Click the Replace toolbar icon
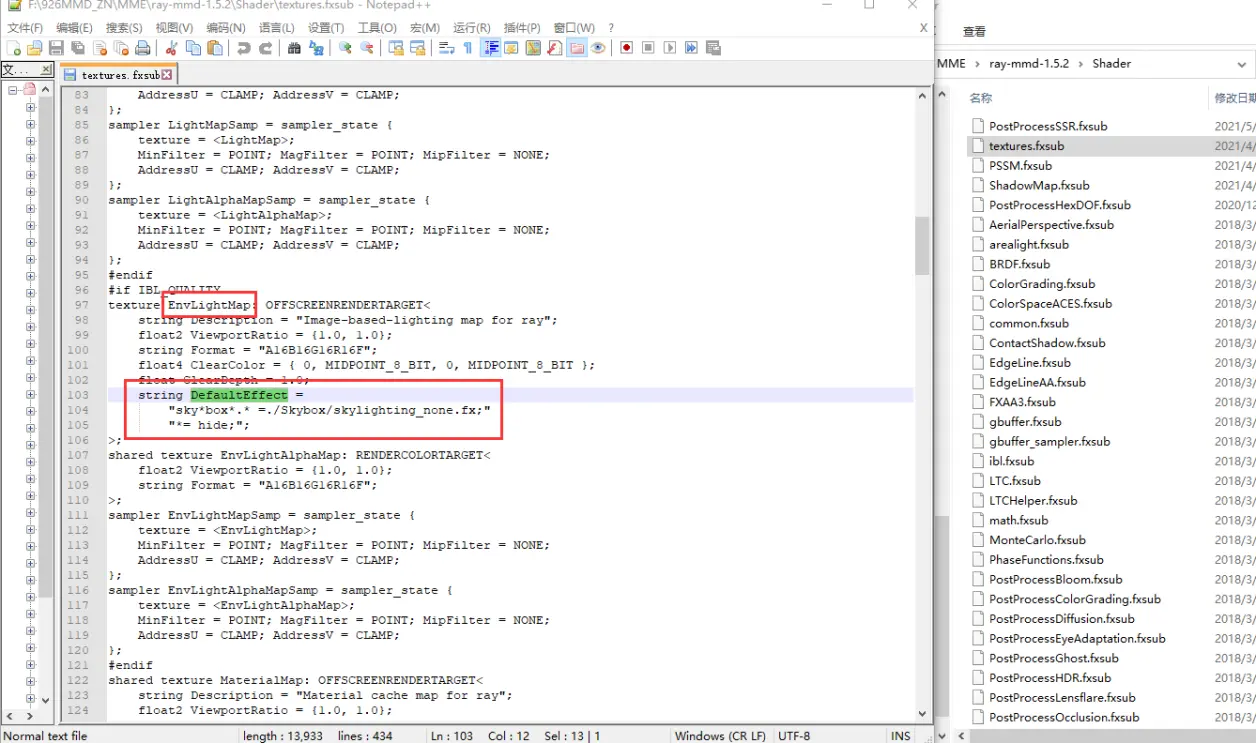This screenshot has height=743, width=1256. pos(316,48)
